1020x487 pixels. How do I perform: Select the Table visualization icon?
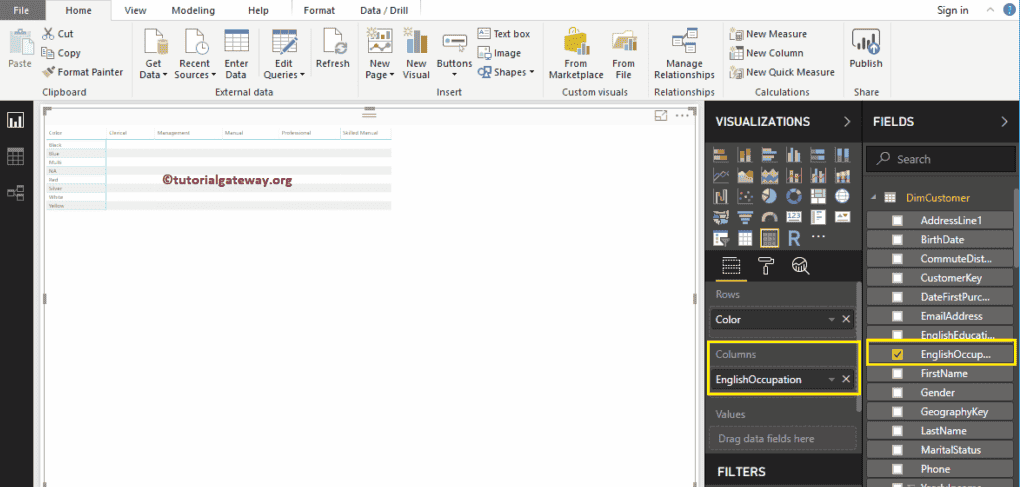pos(745,239)
